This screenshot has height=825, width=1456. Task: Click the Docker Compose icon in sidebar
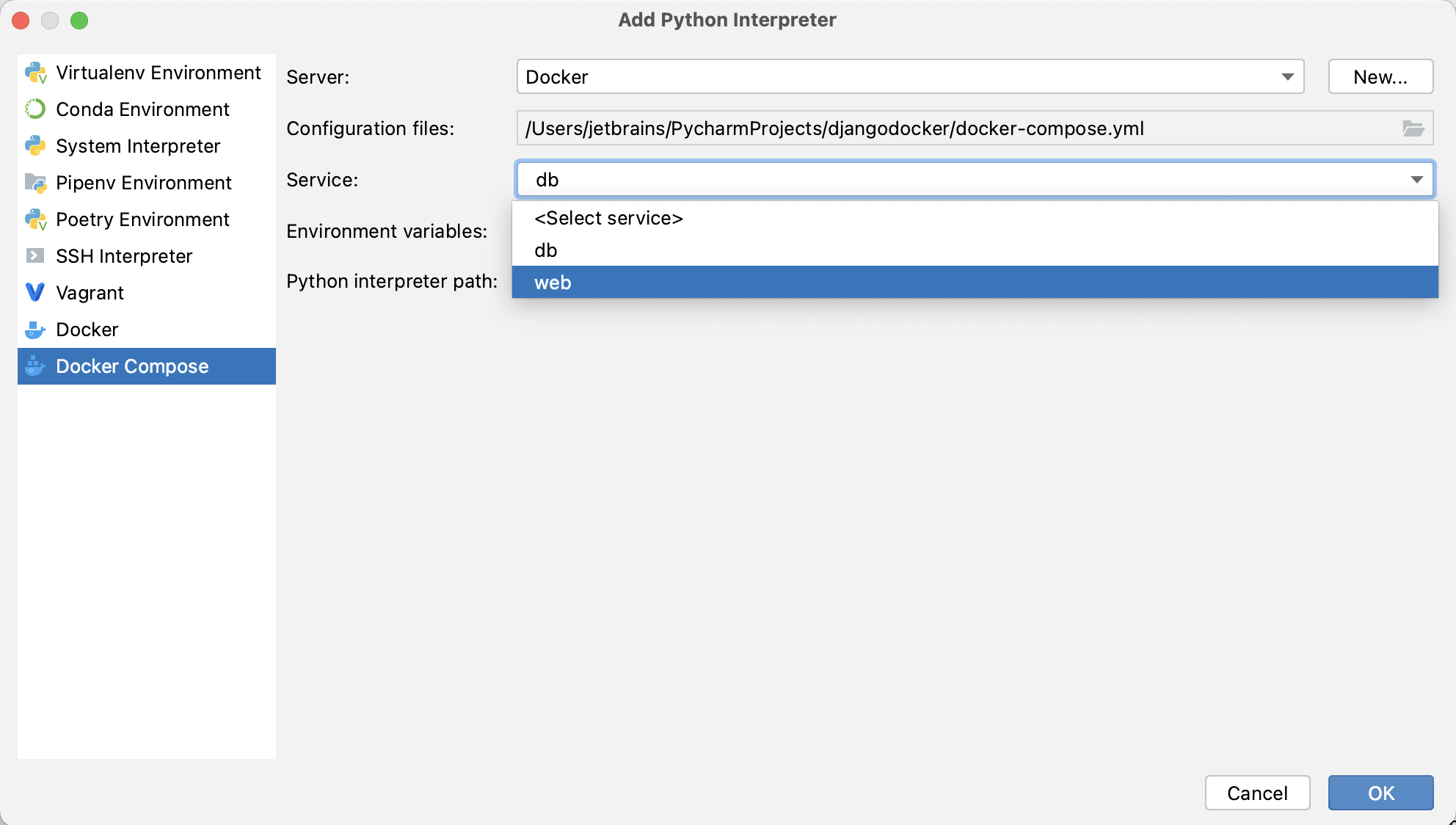pos(37,365)
